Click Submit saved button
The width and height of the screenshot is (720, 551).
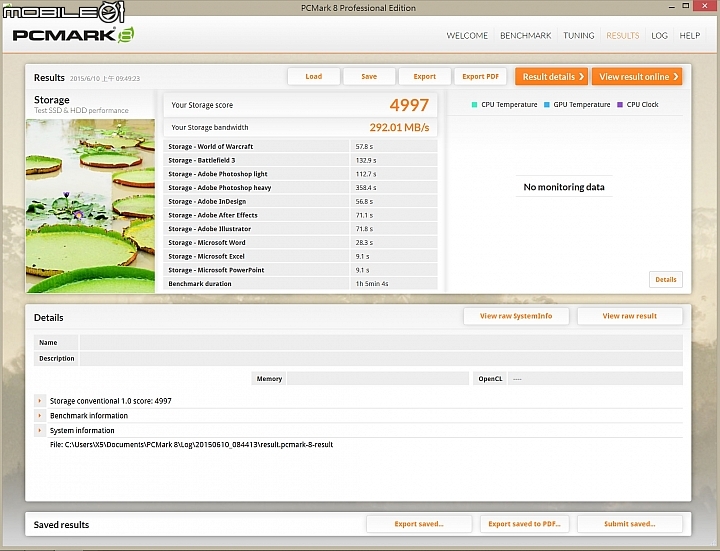click(630, 524)
